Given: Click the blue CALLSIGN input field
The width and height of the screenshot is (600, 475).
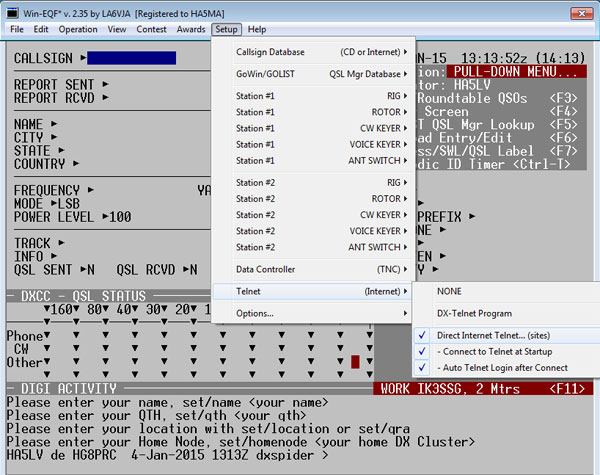Looking at the screenshot, I should pos(132,58).
